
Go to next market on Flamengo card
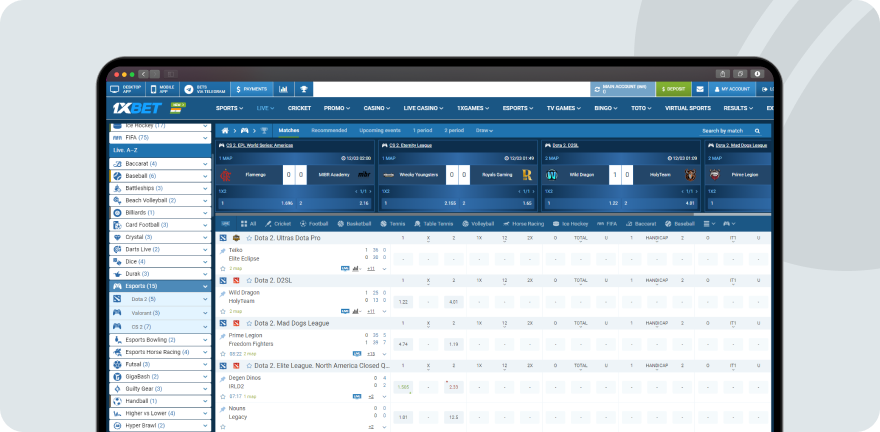click(370, 191)
